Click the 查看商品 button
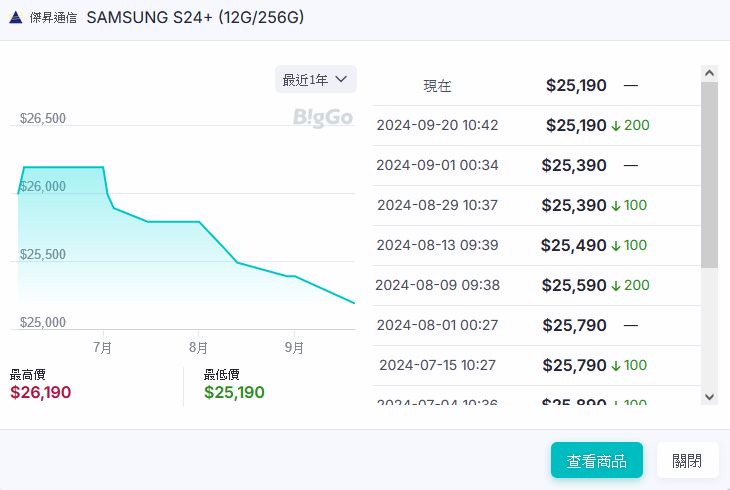The image size is (730, 490). point(596,461)
